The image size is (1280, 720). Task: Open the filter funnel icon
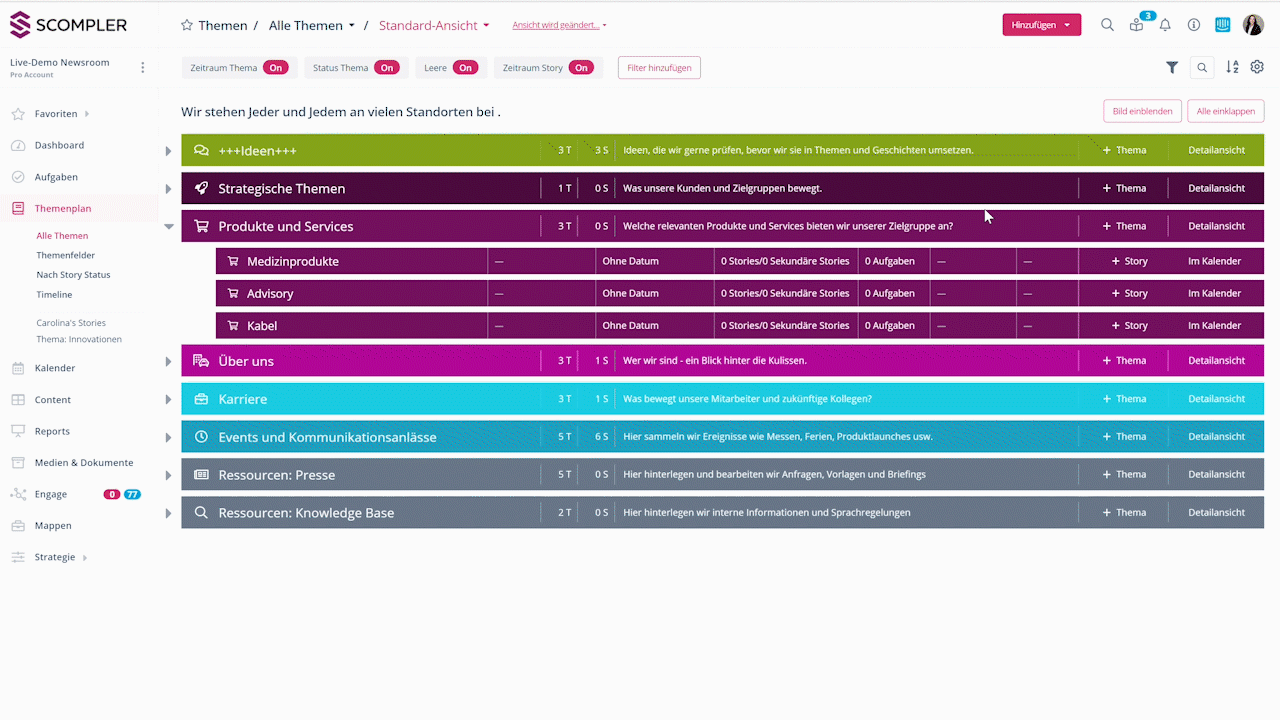click(x=1172, y=67)
